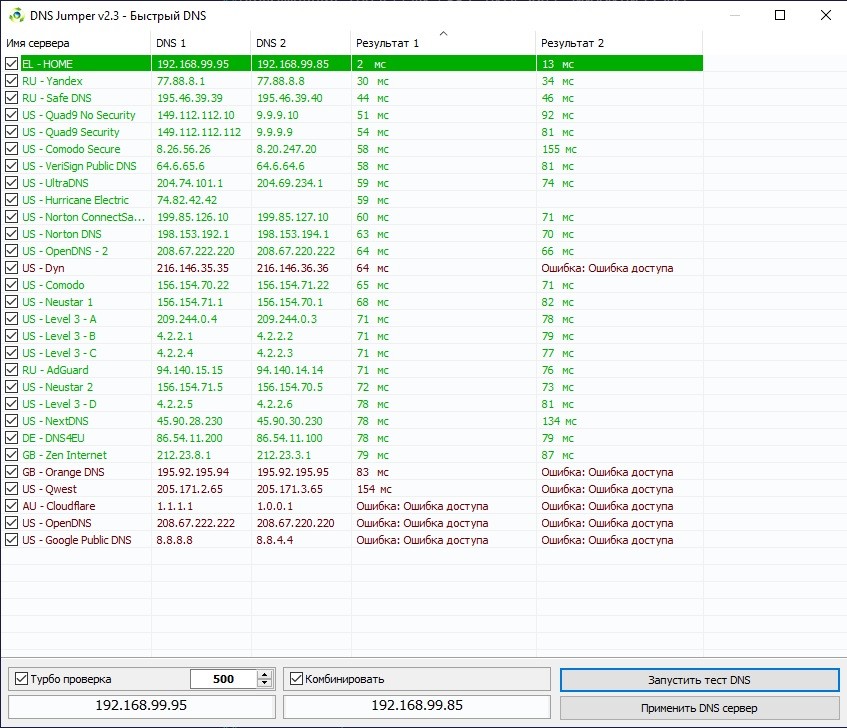
Task: Select the US - Level 3 - C row
Action: pyautogui.click(x=352, y=353)
